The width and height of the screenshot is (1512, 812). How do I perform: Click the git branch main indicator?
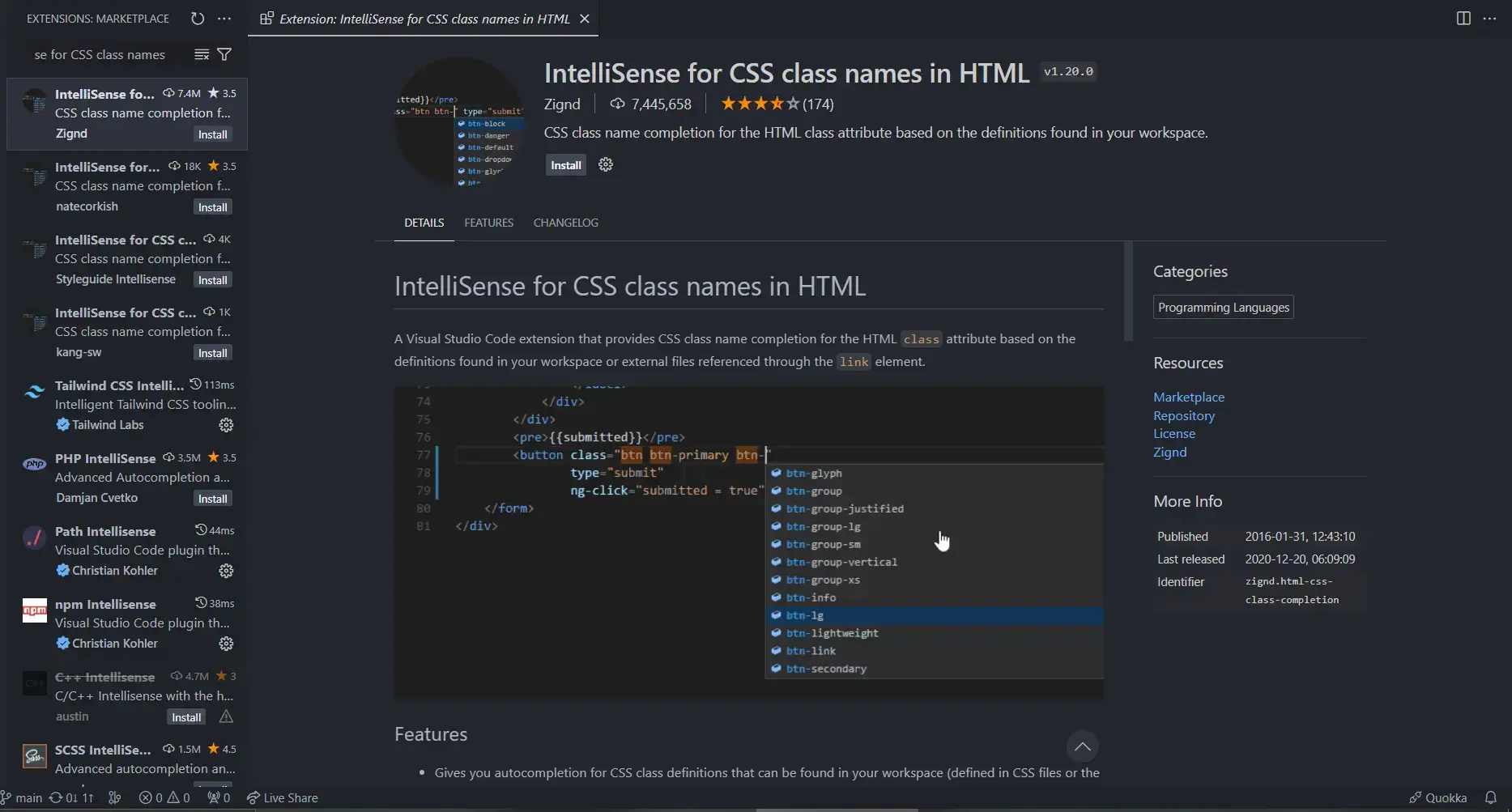[22, 798]
